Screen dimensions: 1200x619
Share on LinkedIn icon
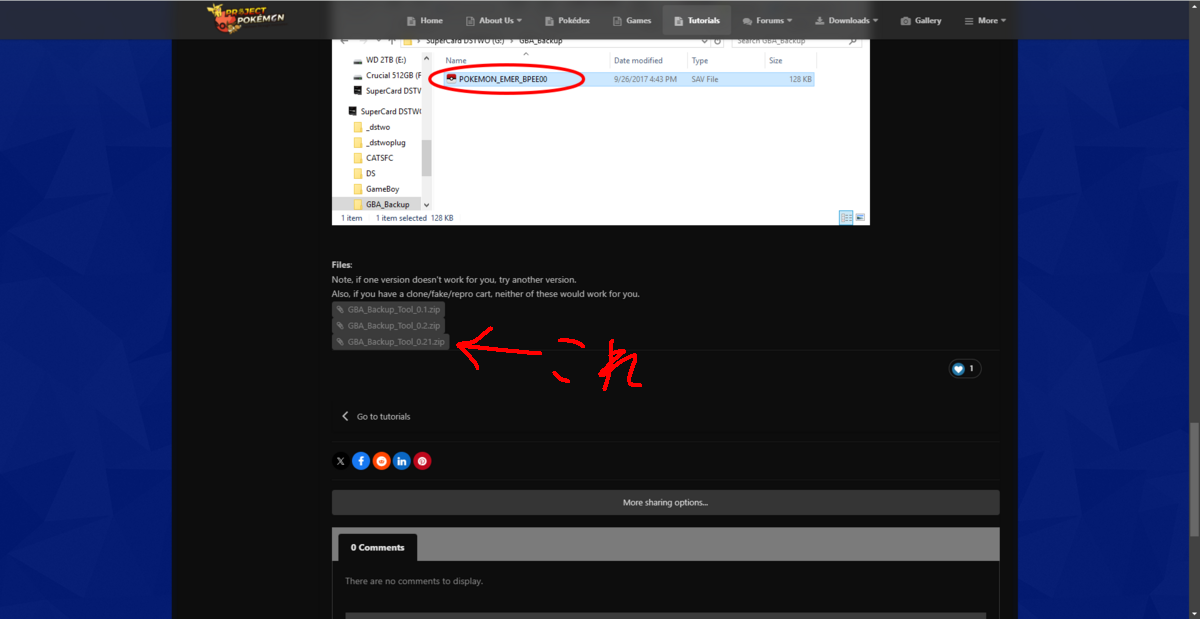402,461
